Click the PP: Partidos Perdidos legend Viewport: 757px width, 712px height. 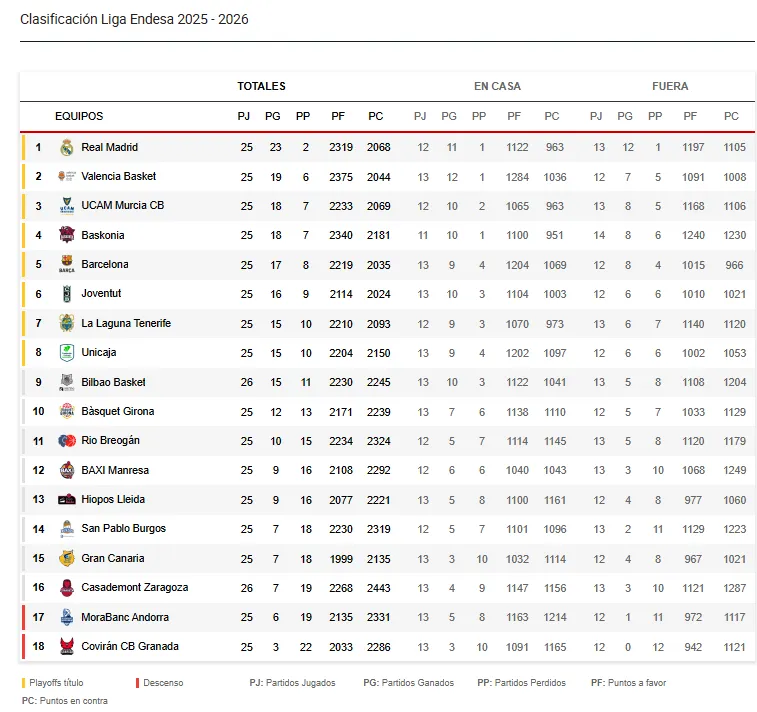[521, 683]
